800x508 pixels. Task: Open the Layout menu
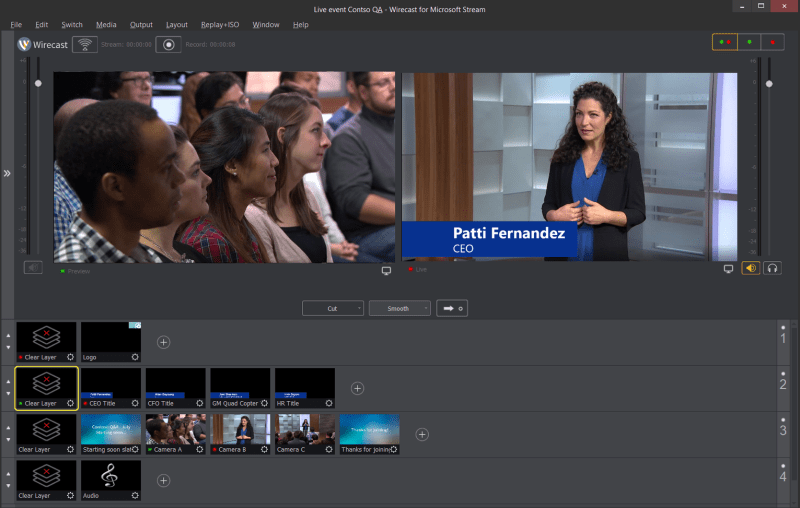[x=177, y=24]
